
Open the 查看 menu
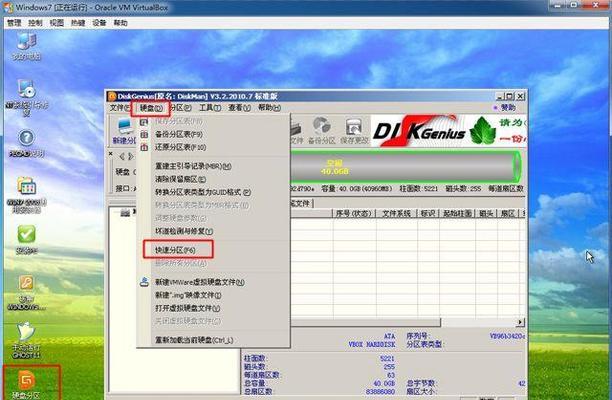[x=239, y=108]
